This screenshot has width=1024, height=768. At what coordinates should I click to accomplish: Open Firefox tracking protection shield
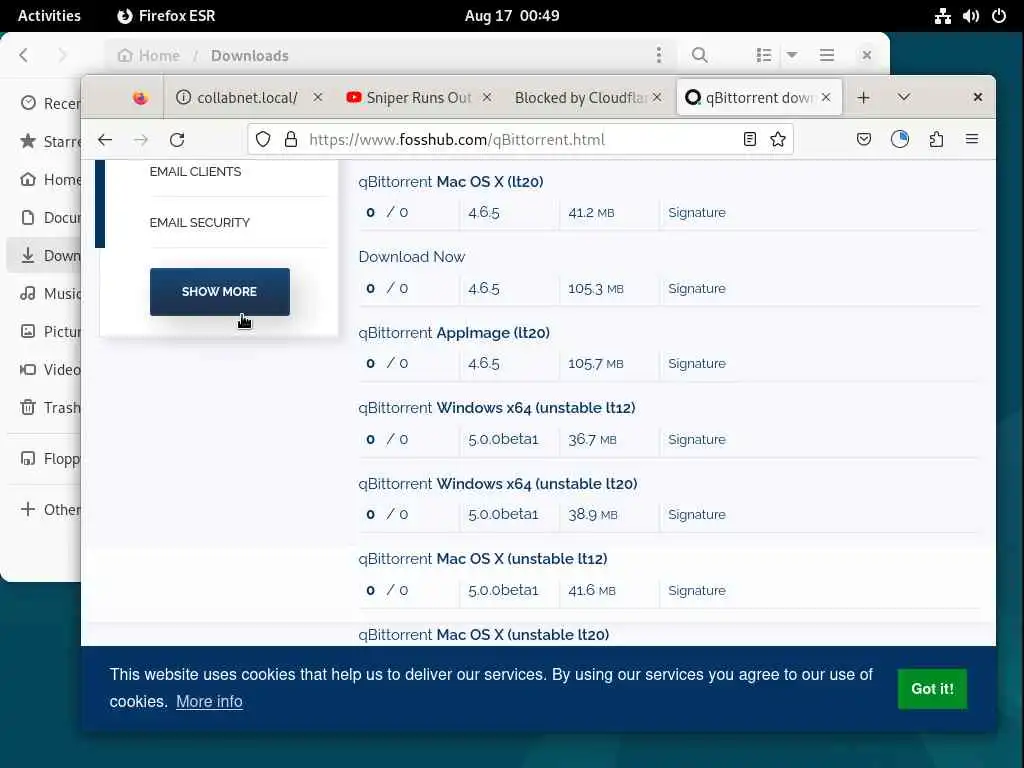pos(263,139)
